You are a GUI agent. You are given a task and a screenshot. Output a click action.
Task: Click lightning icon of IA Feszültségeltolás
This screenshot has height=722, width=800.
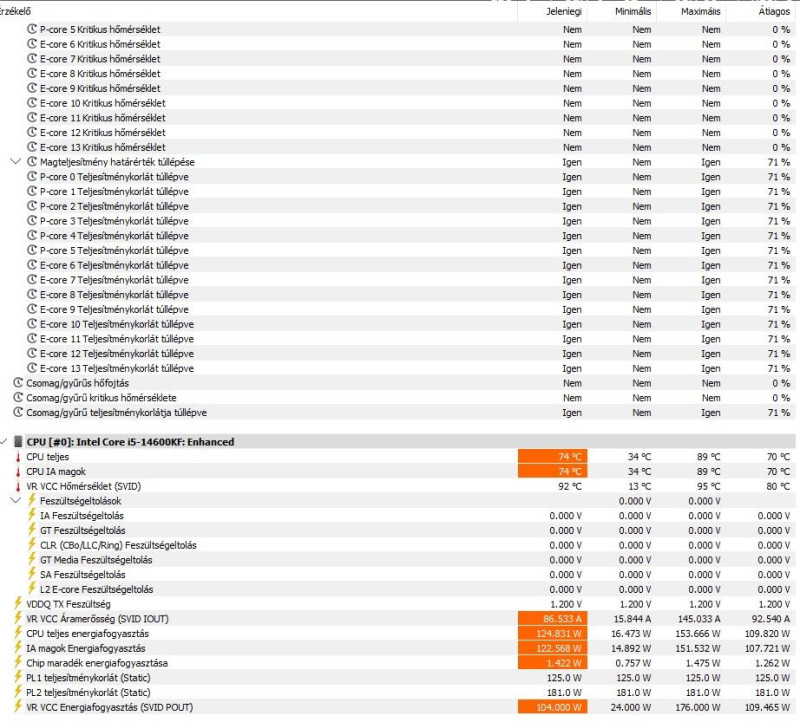(x=32, y=515)
